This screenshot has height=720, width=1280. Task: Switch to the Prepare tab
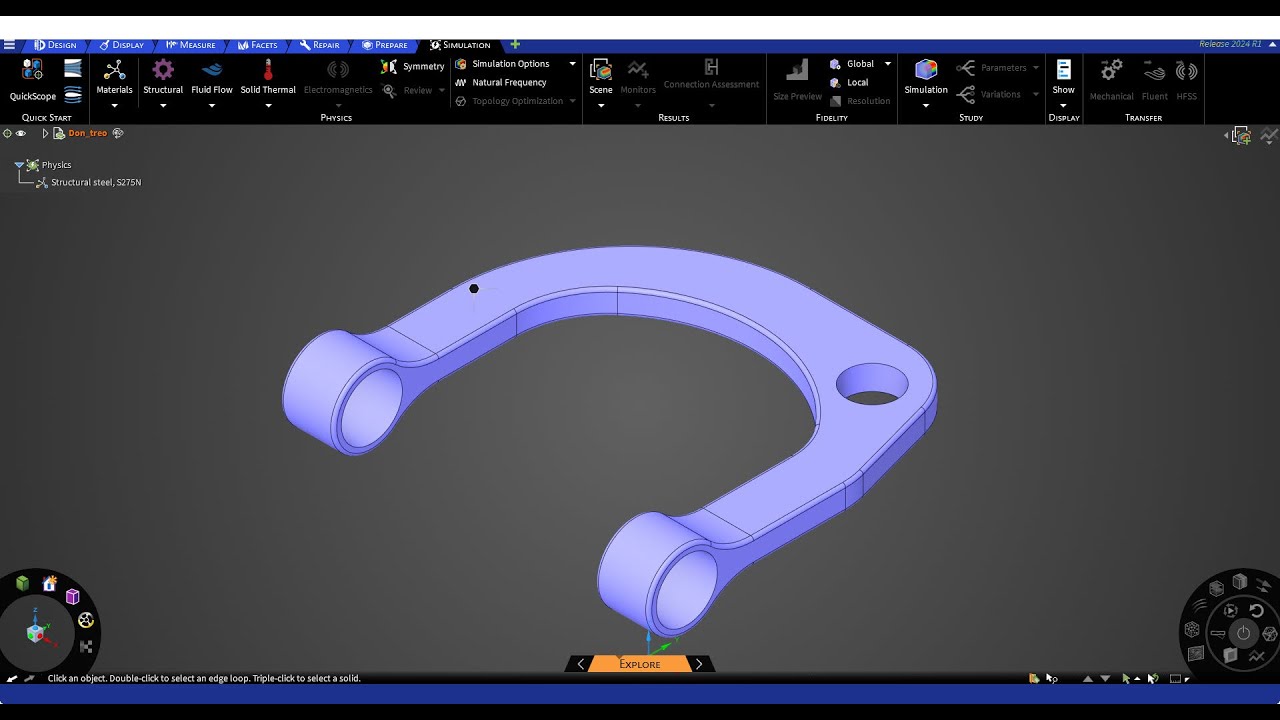click(x=385, y=45)
